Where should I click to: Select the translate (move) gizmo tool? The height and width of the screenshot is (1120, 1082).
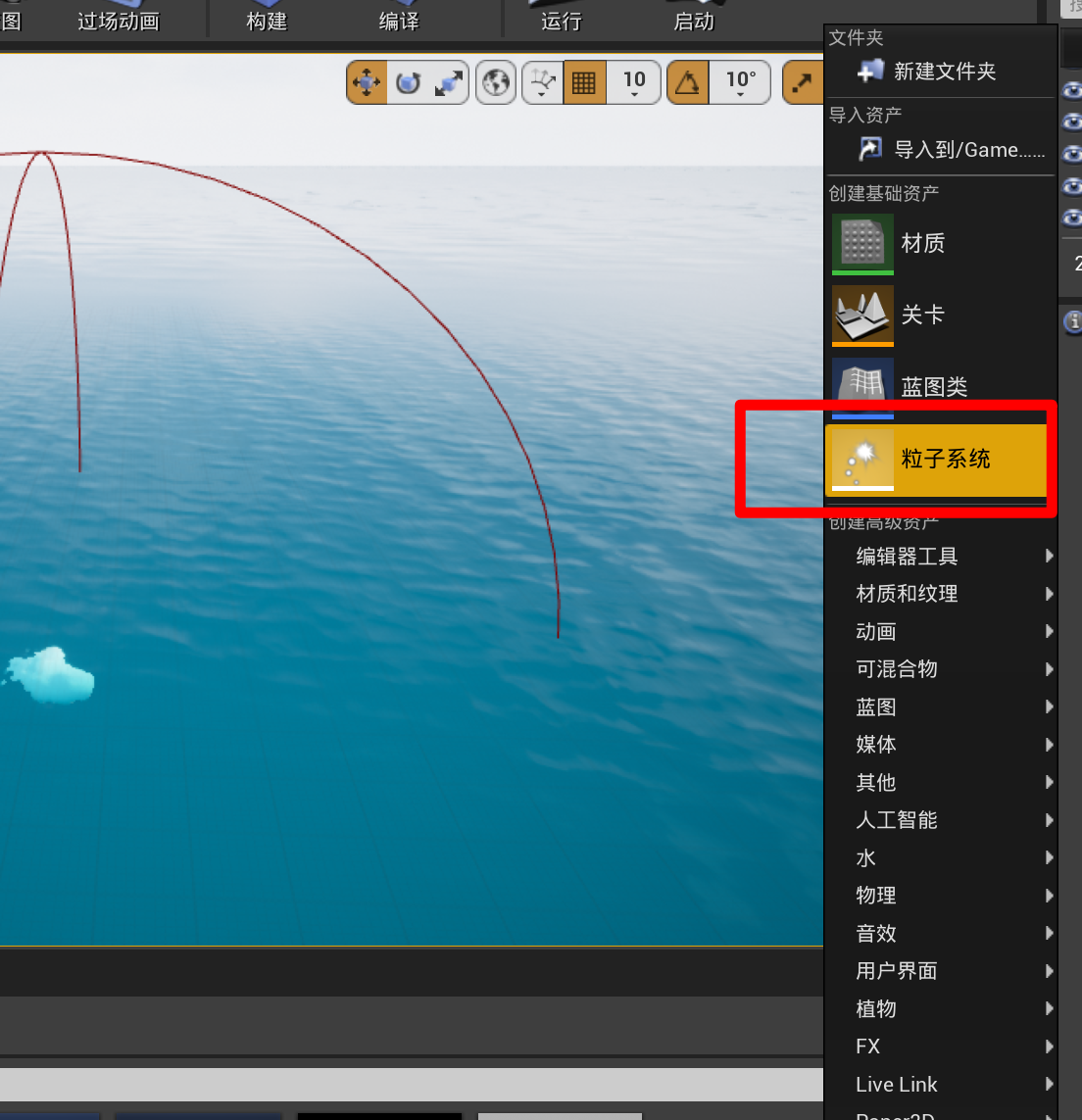coord(367,83)
